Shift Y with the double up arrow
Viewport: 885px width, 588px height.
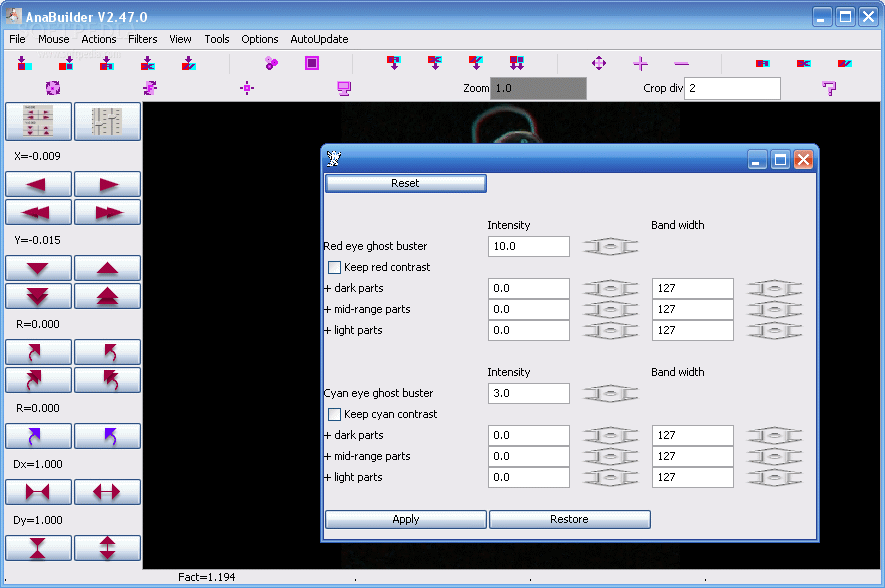107,296
